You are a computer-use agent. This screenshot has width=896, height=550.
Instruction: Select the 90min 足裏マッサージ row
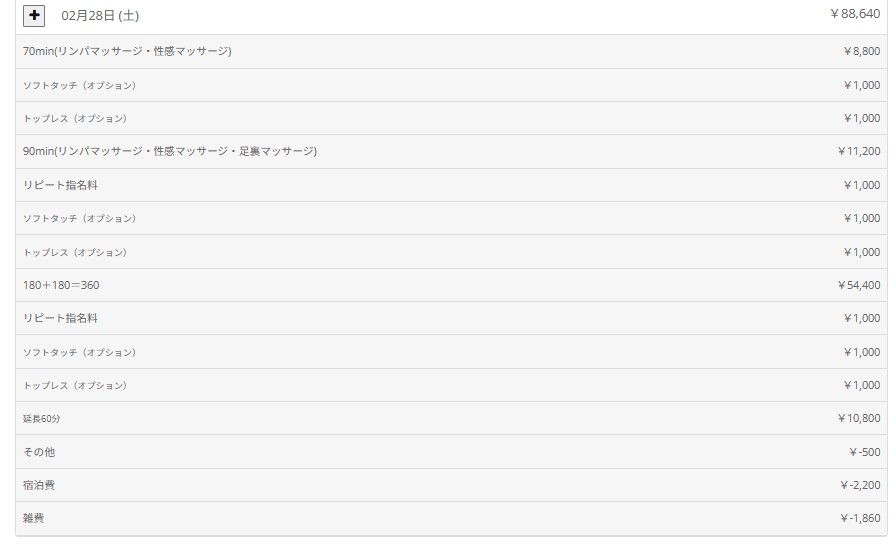pyautogui.click(x=170, y=151)
